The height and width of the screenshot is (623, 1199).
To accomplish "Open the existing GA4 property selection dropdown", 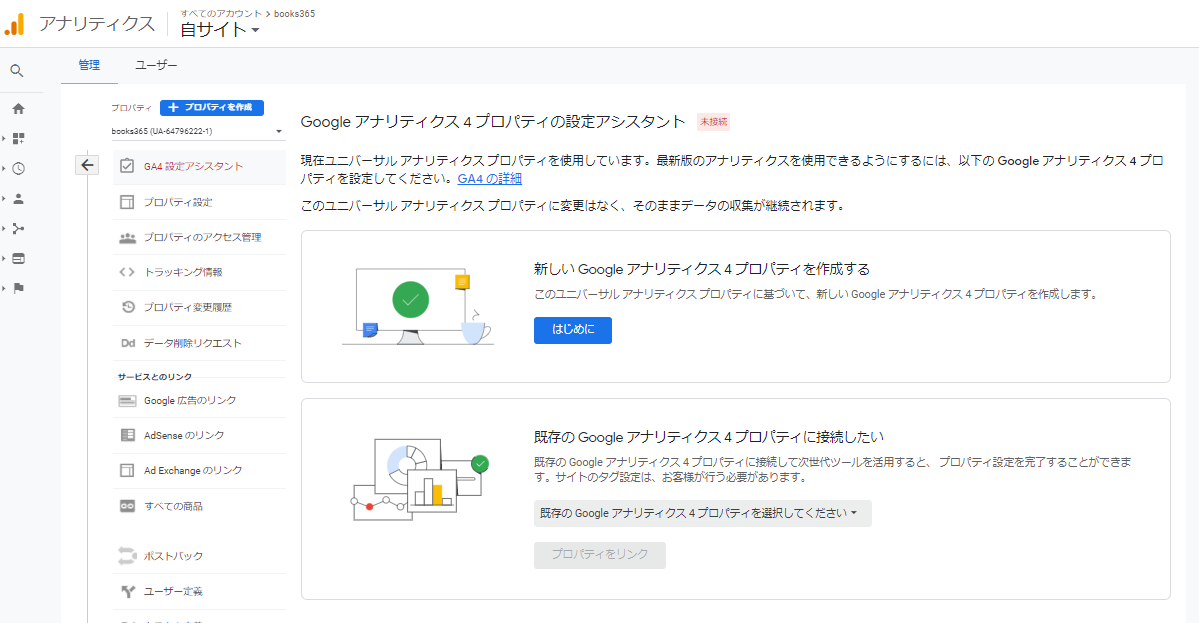I will (x=702, y=513).
